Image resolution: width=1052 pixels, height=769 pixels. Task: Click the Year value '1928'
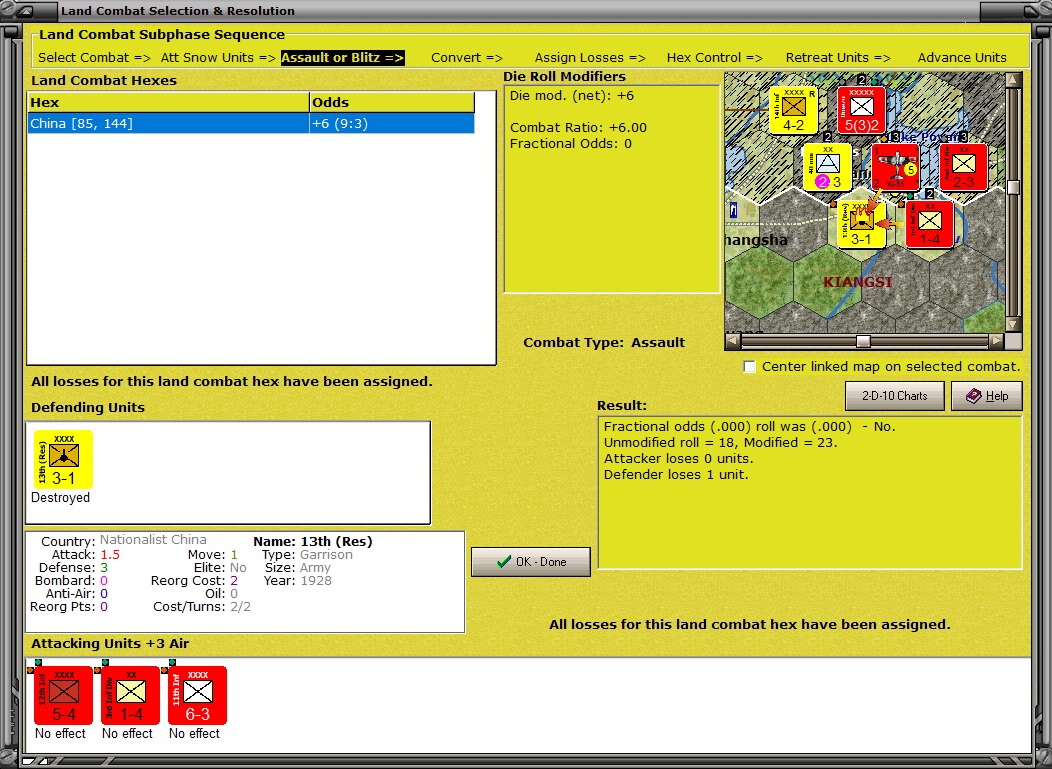click(316, 580)
